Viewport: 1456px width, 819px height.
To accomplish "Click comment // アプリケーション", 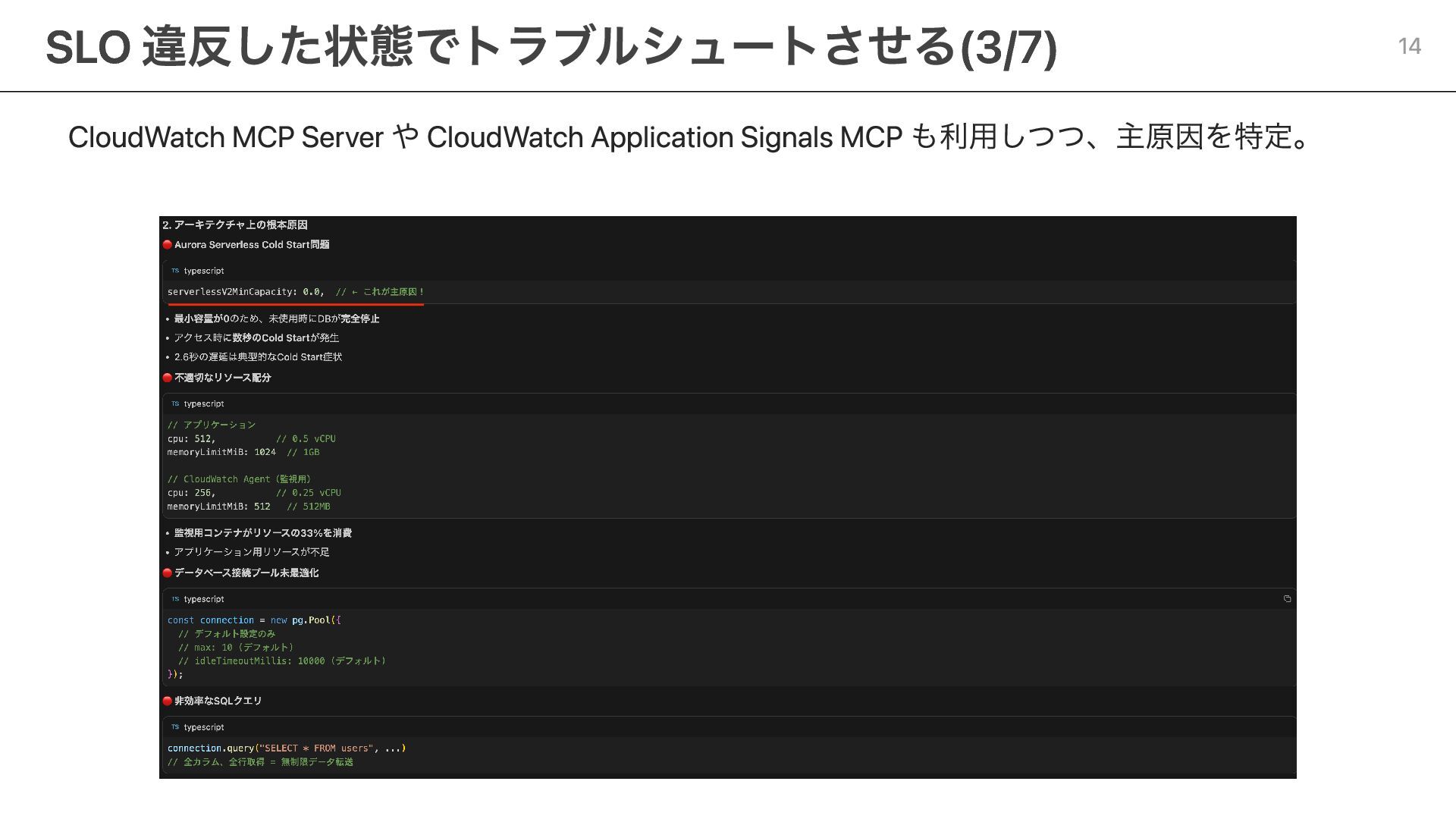I will pyautogui.click(x=212, y=425).
